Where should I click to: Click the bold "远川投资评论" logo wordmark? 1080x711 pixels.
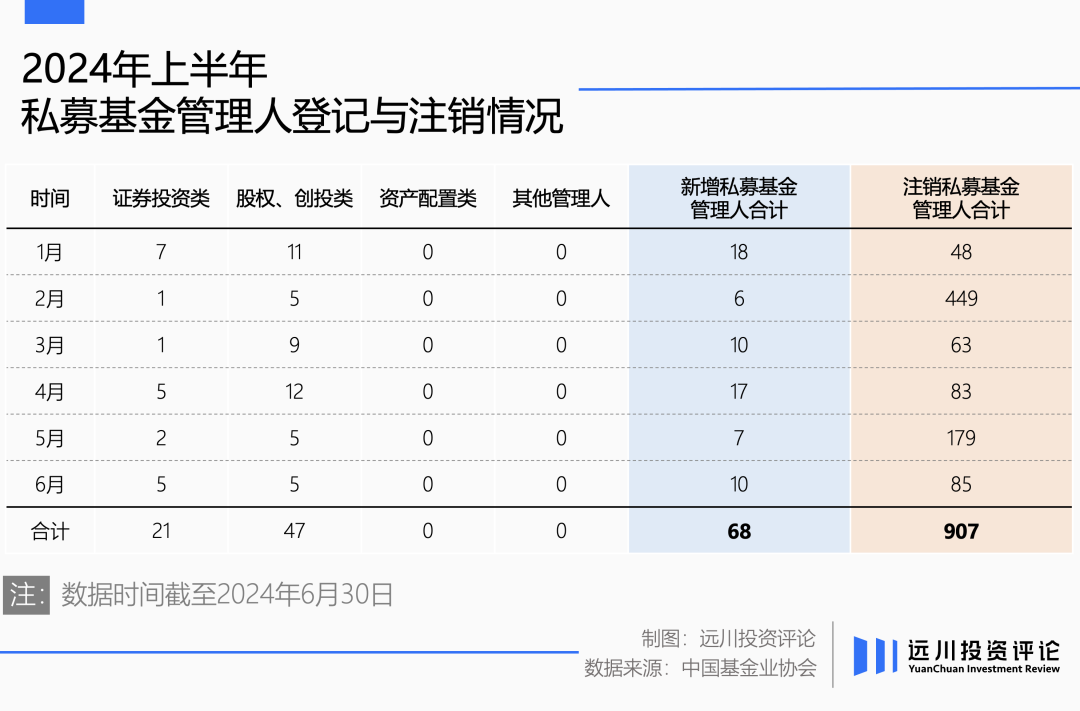pos(984,650)
